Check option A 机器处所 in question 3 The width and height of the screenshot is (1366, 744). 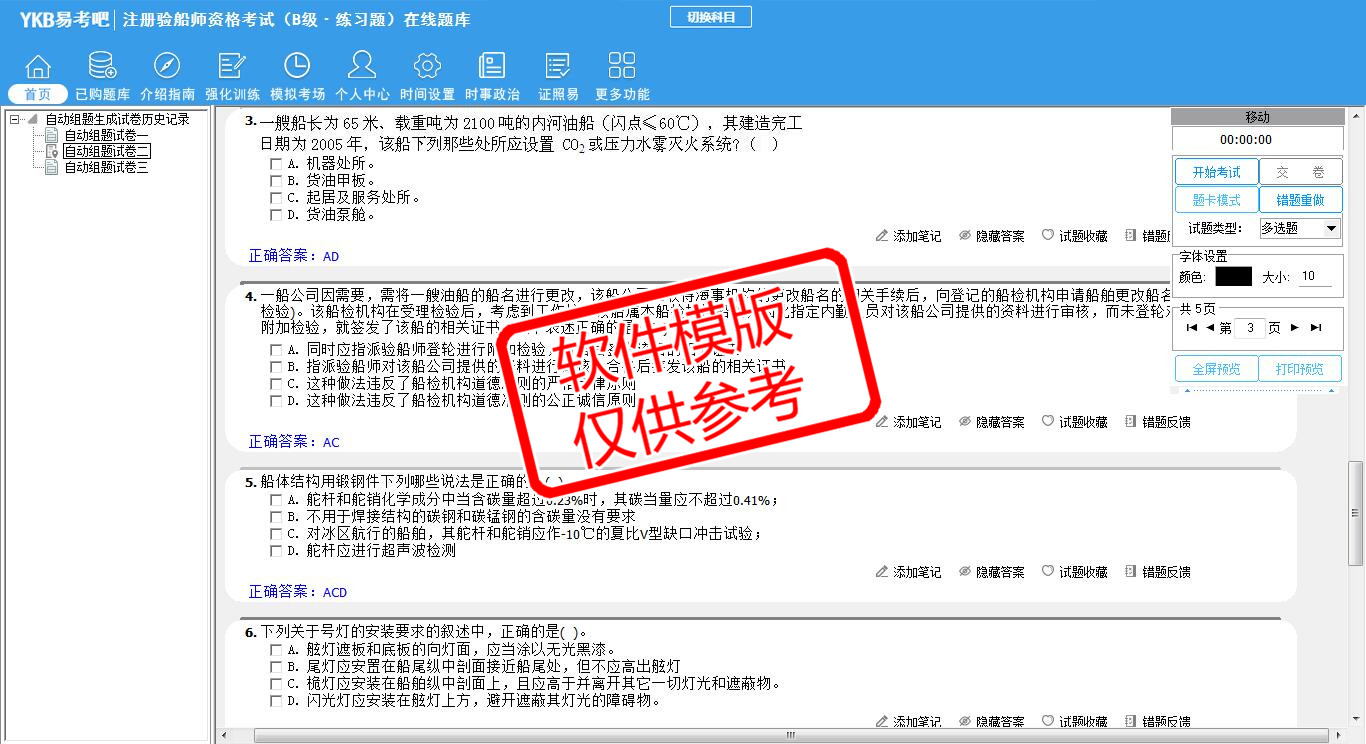276,164
